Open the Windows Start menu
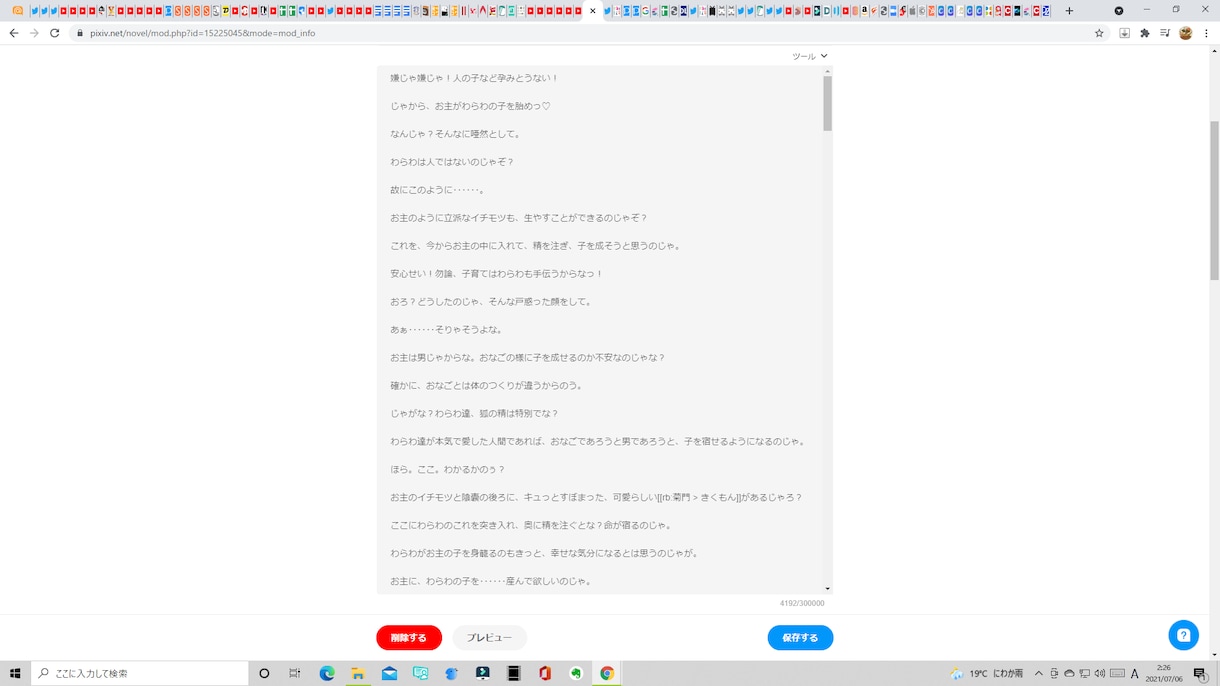The image size is (1220, 686). click(15, 673)
